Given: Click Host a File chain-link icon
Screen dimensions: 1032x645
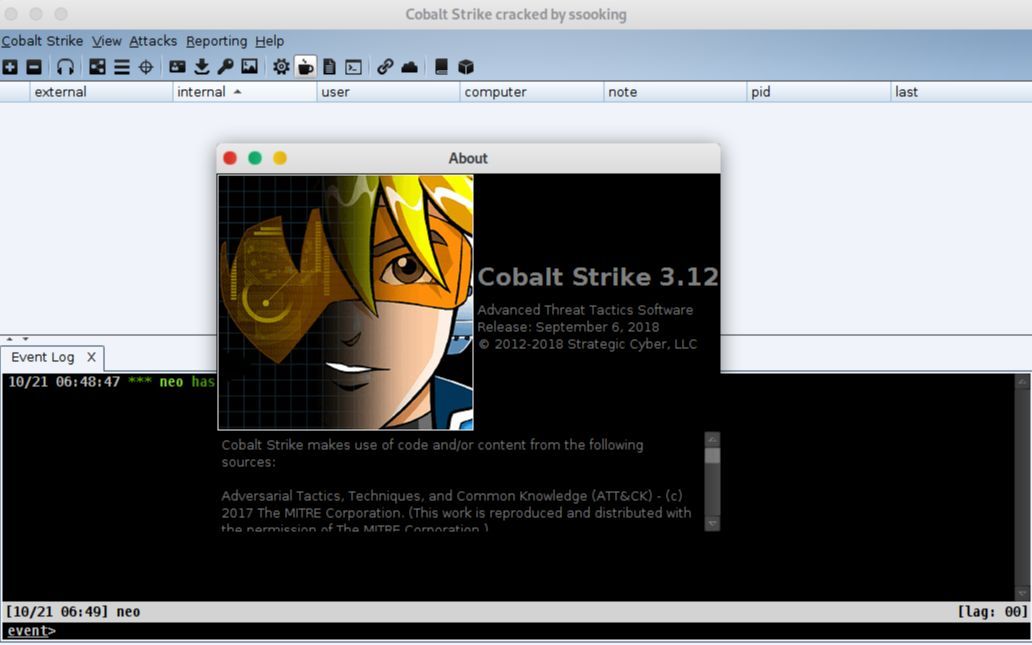Looking at the screenshot, I should [385, 66].
